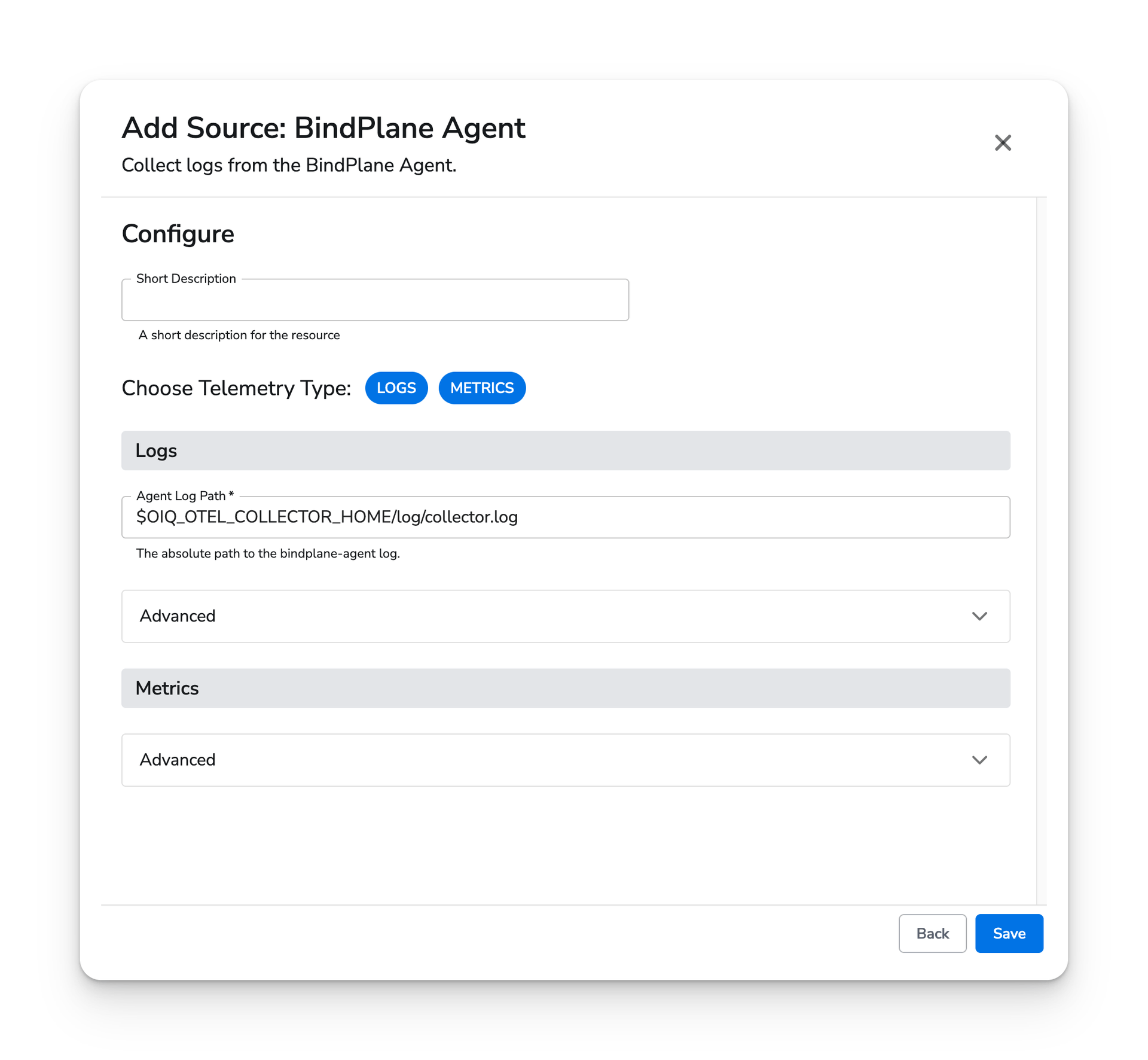
Task: Click the 'Configure' heading
Action: pos(178,234)
